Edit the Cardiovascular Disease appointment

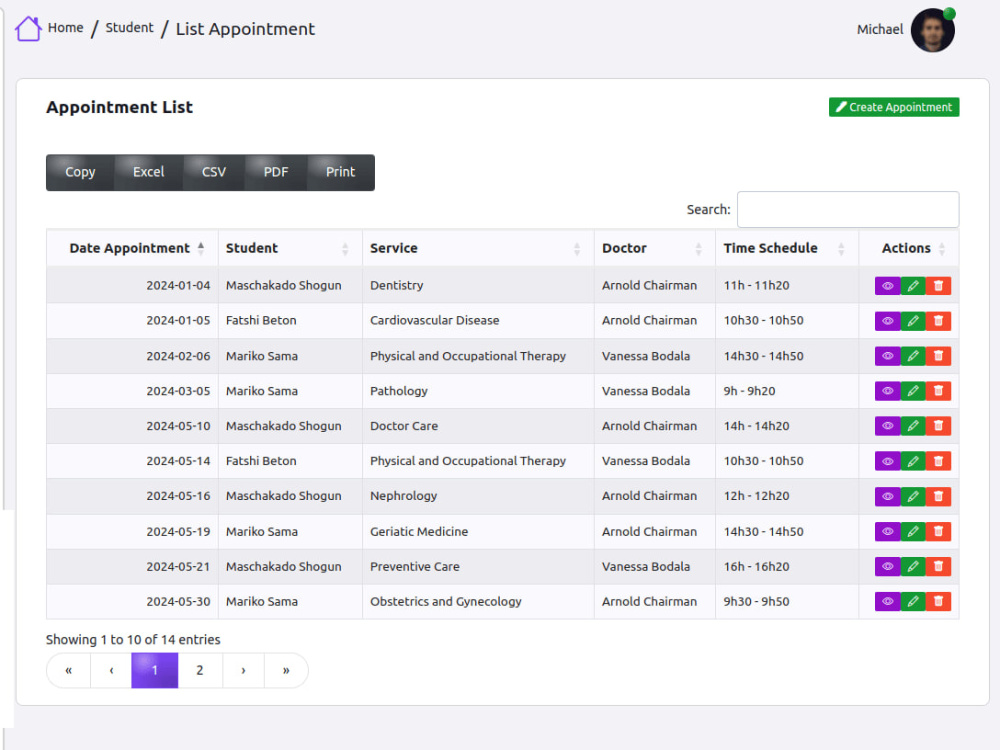[x=913, y=321]
